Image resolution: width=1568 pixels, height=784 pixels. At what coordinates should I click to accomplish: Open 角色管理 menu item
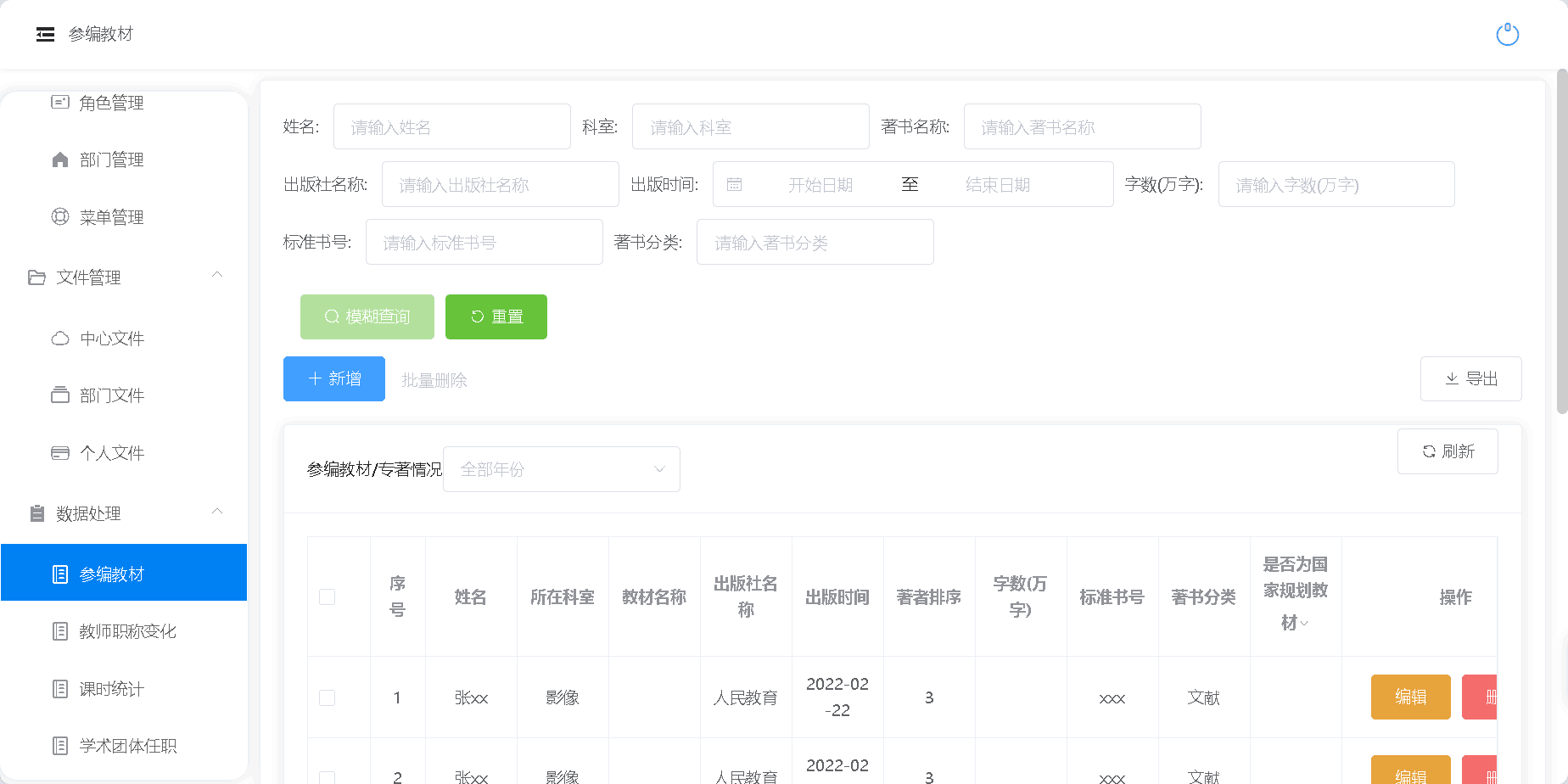(124, 103)
